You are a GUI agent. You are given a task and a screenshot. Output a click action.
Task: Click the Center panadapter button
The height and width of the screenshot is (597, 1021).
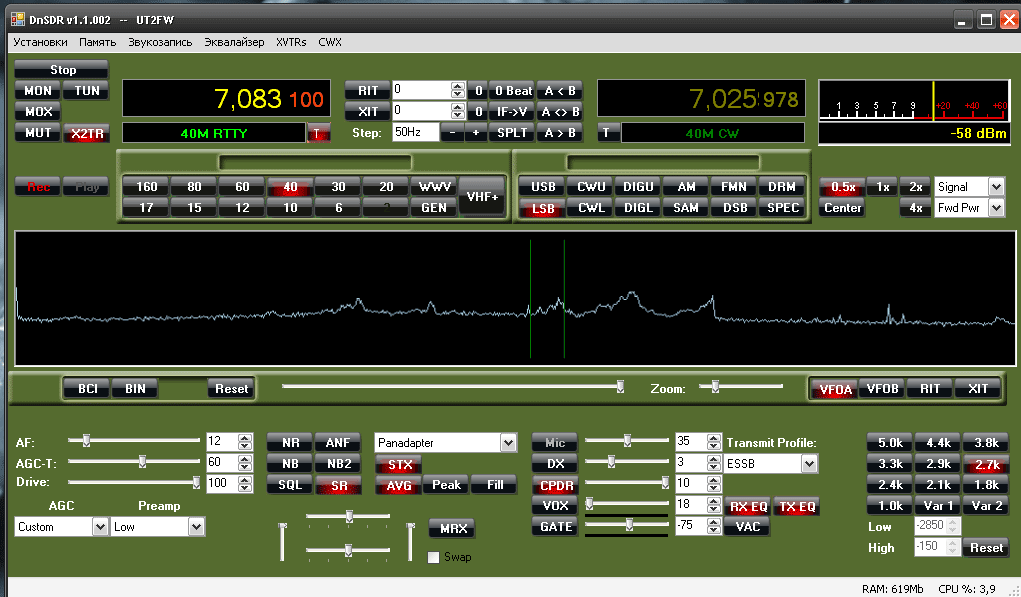click(x=843, y=208)
